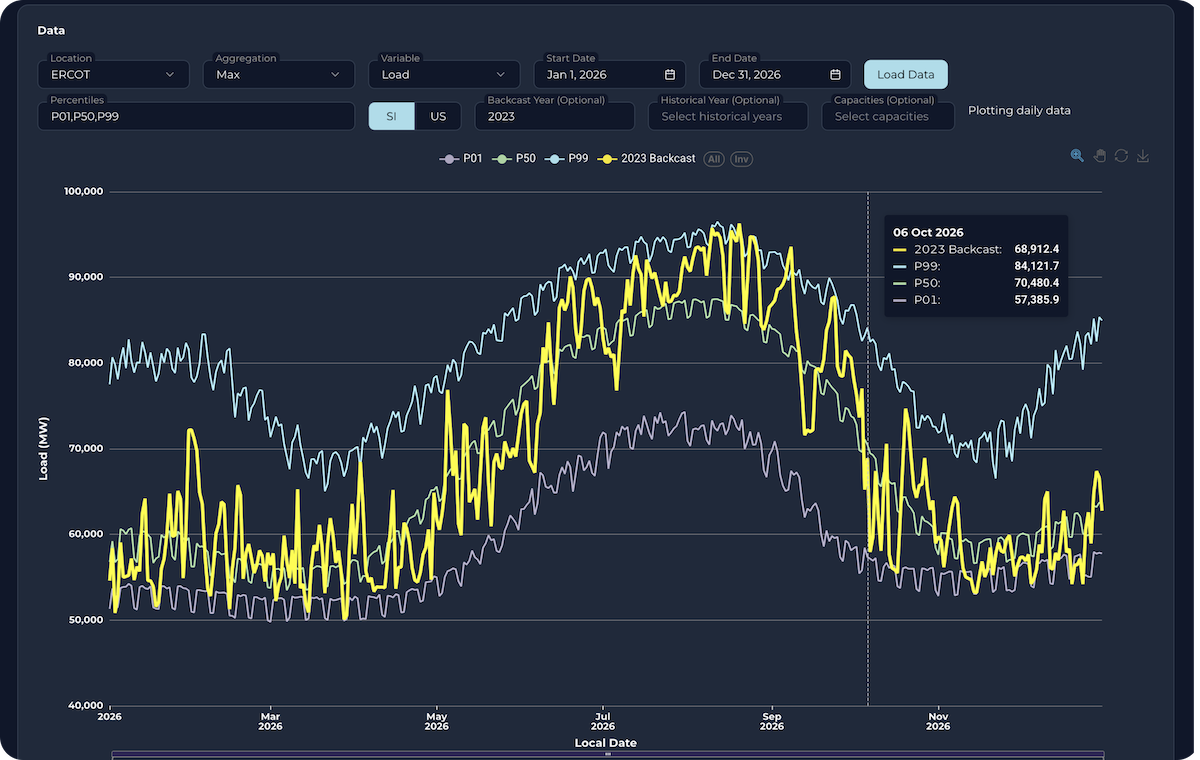Open the Location dropdown showing ERCOT

pos(113,75)
